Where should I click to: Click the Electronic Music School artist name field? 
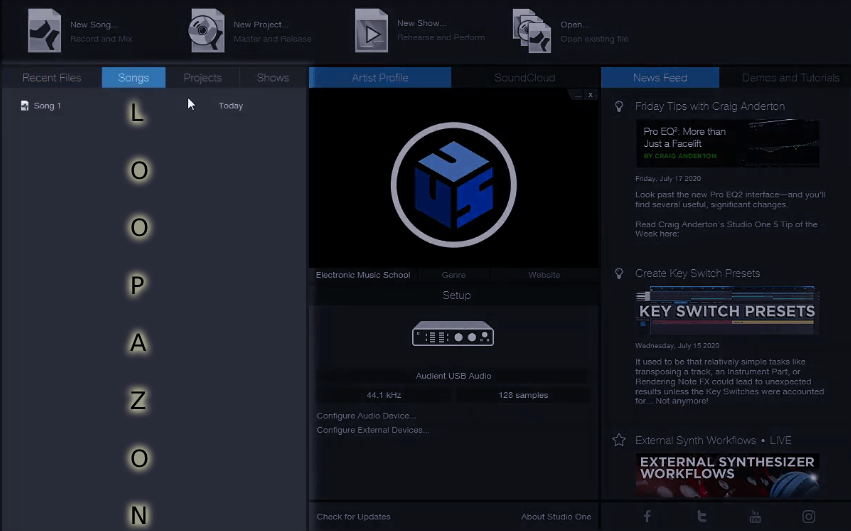click(x=363, y=275)
